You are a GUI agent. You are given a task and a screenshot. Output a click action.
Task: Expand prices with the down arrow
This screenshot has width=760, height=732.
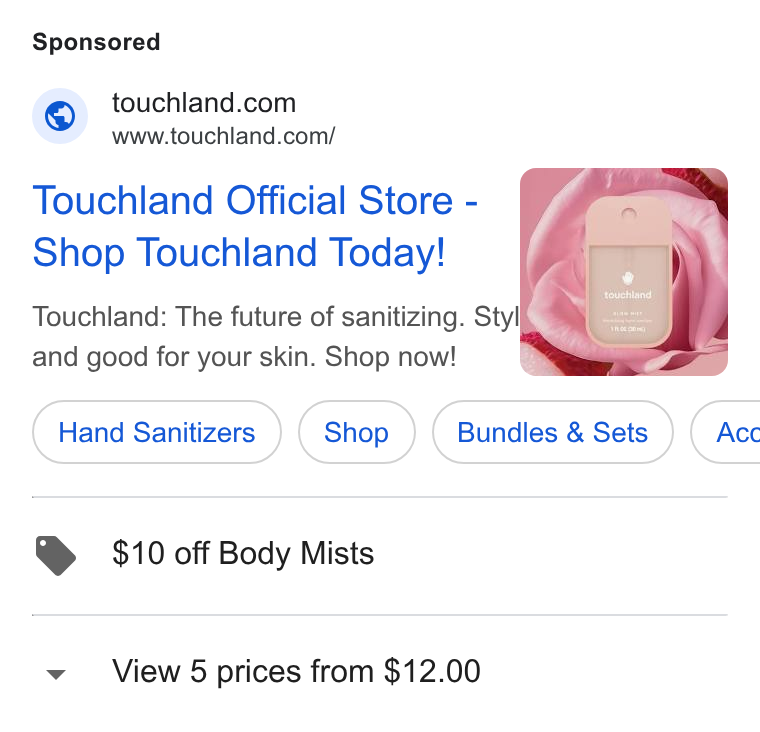(56, 674)
